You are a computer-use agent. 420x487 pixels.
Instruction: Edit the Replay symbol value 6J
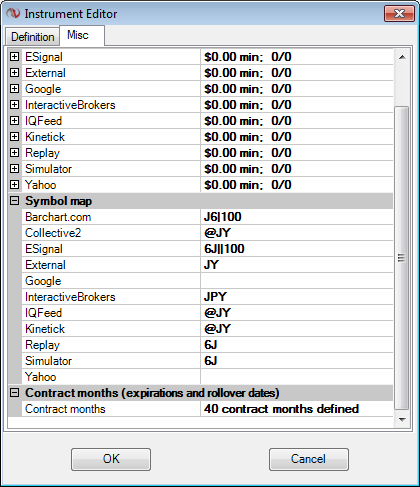tap(297, 345)
